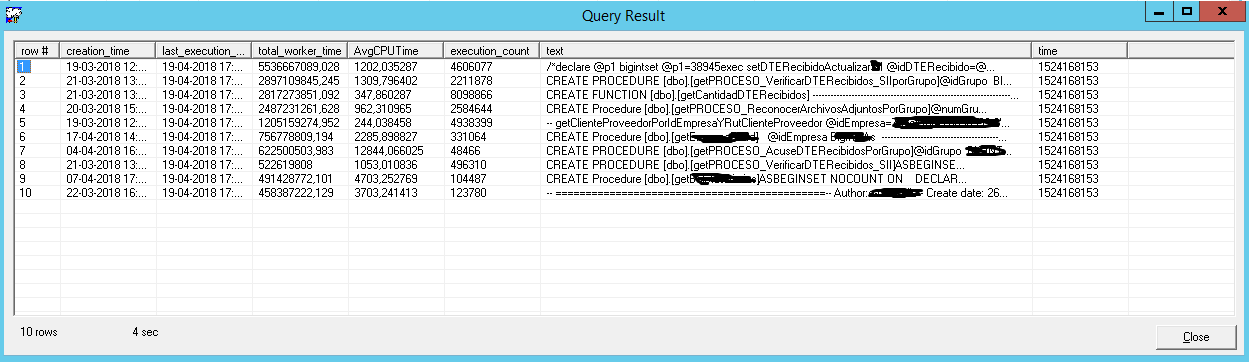The image size is (1249, 362).
Task: Select execution_count 8098866
Action: pos(471,94)
